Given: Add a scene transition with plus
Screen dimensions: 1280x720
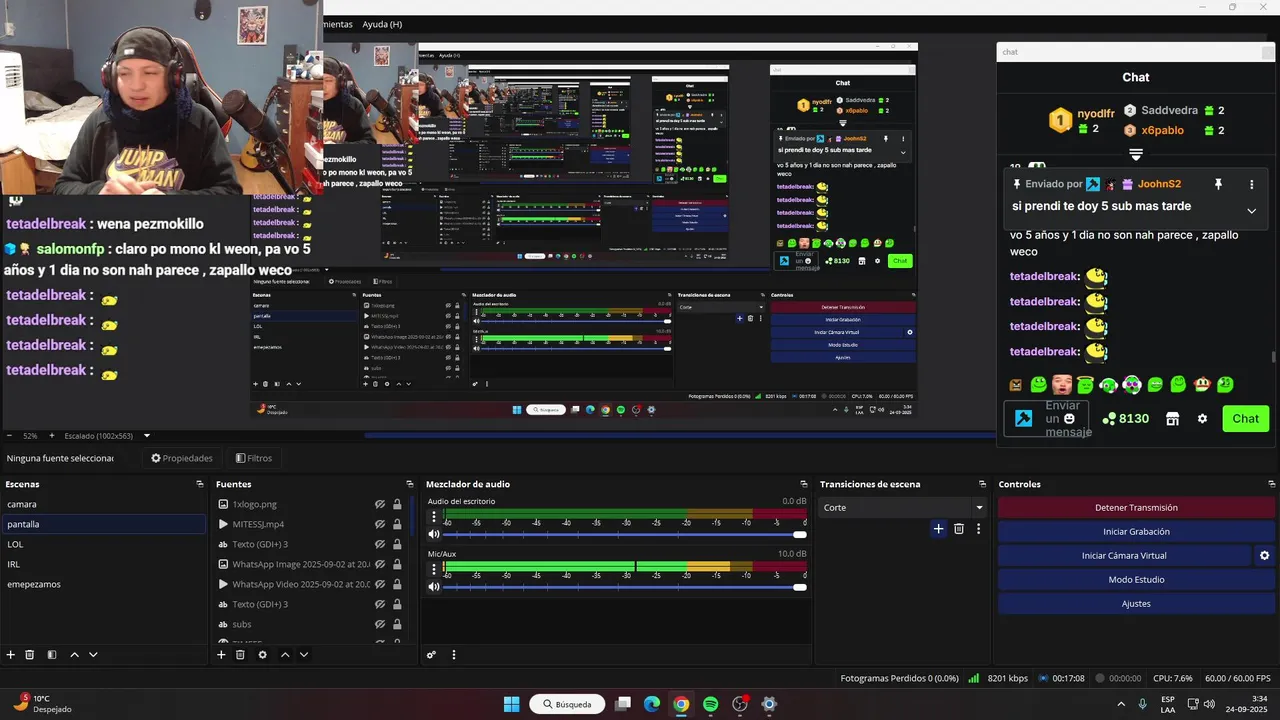Looking at the screenshot, I should [938, 529].
